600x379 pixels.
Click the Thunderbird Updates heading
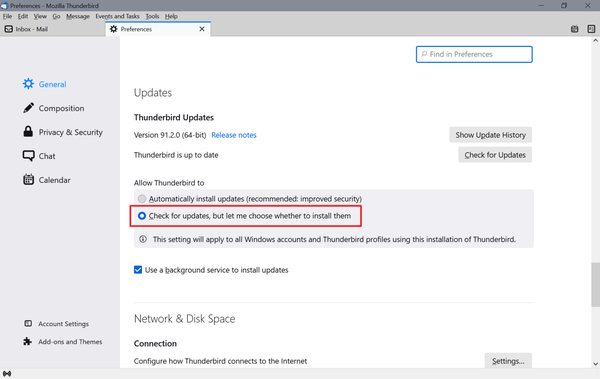(x=174, y=117)
